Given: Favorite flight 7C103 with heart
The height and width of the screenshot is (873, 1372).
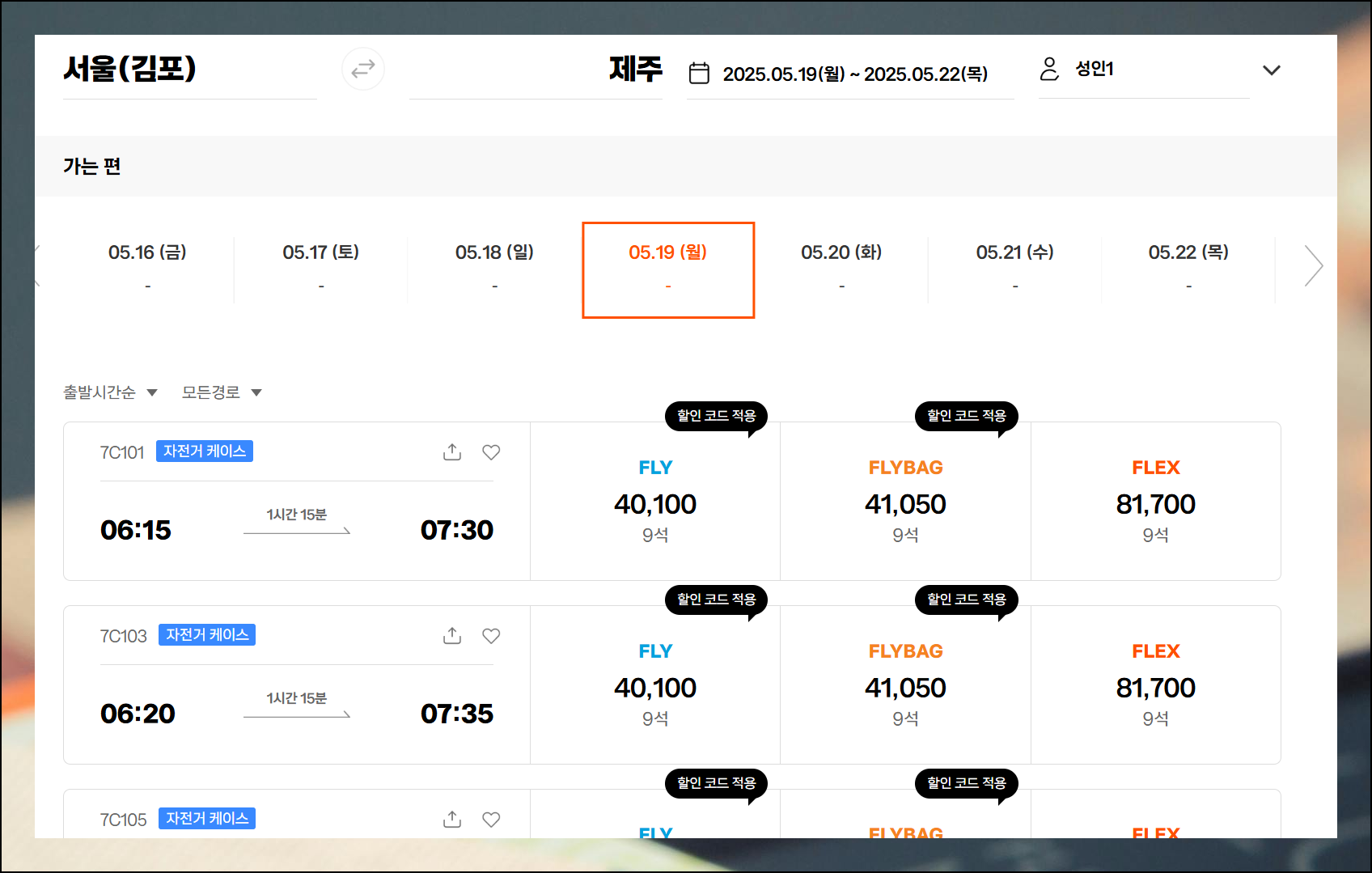Looking at the screenshot, I should point(491,636).
